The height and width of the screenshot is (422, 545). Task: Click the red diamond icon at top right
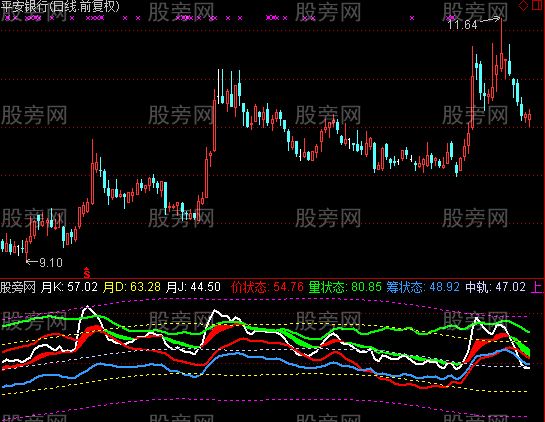tap(523, 6)
